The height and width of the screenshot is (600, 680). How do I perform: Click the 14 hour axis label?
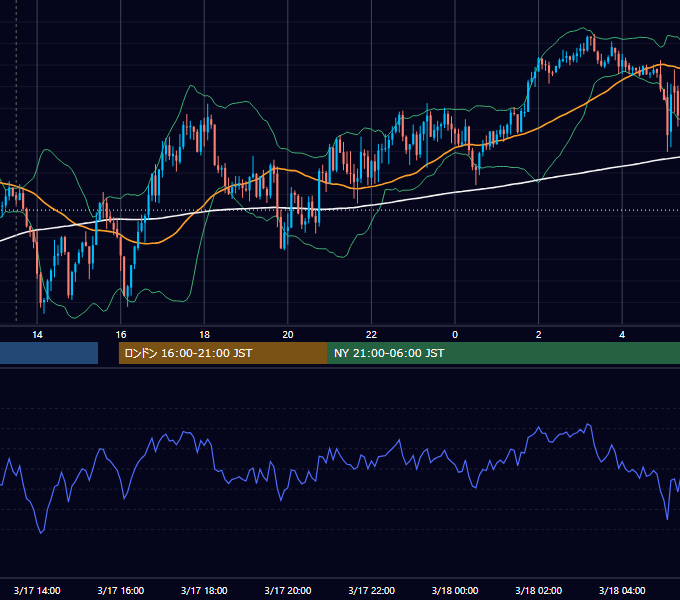(x=37, y=335)
